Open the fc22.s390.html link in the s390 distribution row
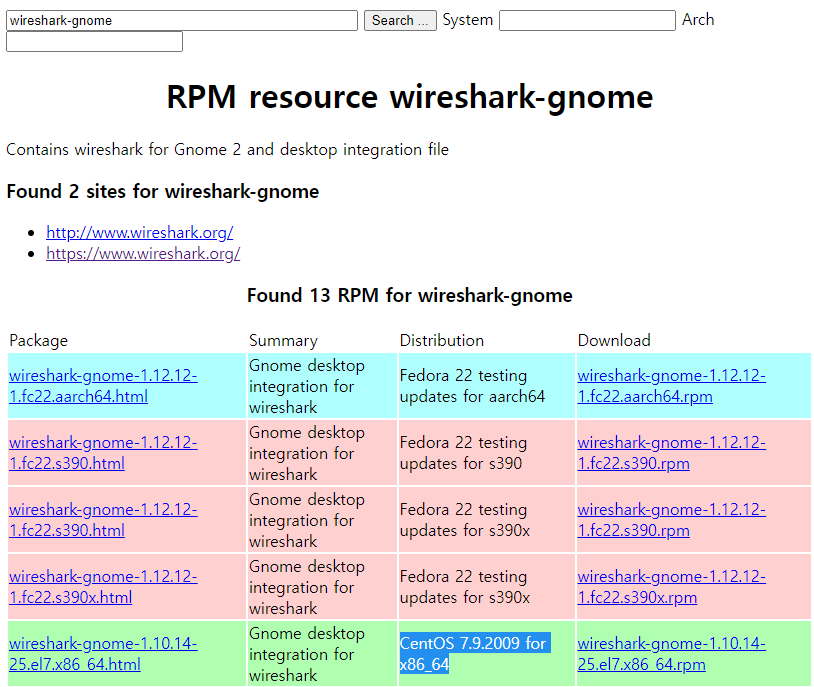The image size is (814, 687). click(x=103, y=453)
